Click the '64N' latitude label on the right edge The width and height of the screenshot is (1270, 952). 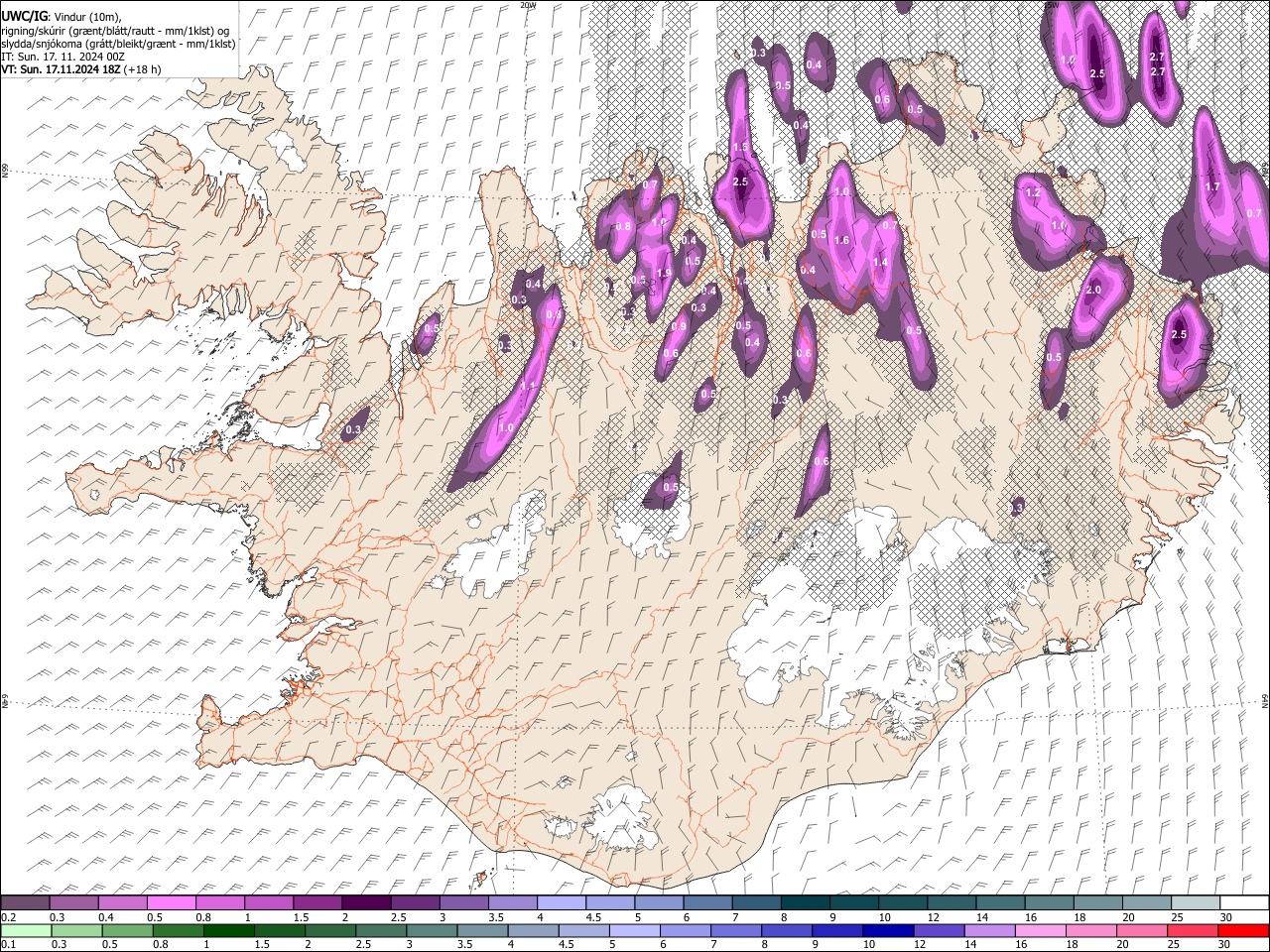[x=1266, y=700]
